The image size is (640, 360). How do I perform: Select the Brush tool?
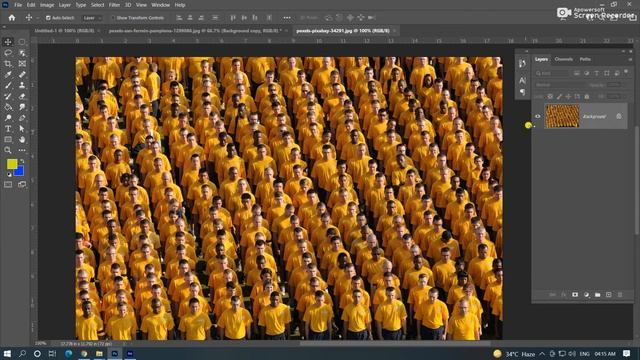tap(8, 85)
